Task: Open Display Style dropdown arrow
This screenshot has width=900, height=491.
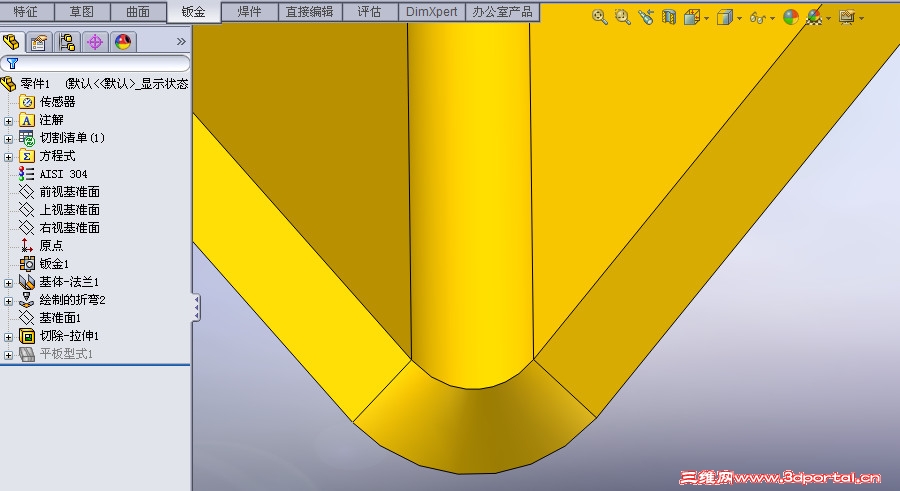Action: pyautogui.click(x=739, y=19)
